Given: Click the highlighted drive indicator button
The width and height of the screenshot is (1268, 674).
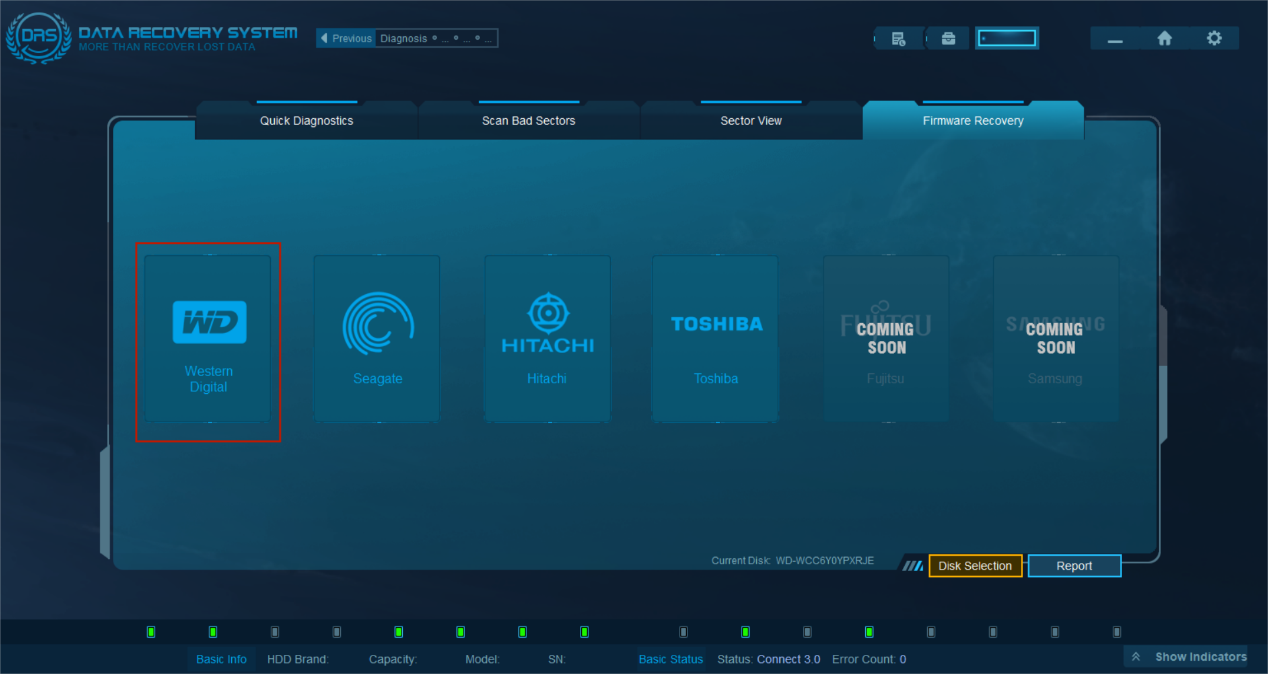Looking at the screenshot, I should [x=1007, y=38].
